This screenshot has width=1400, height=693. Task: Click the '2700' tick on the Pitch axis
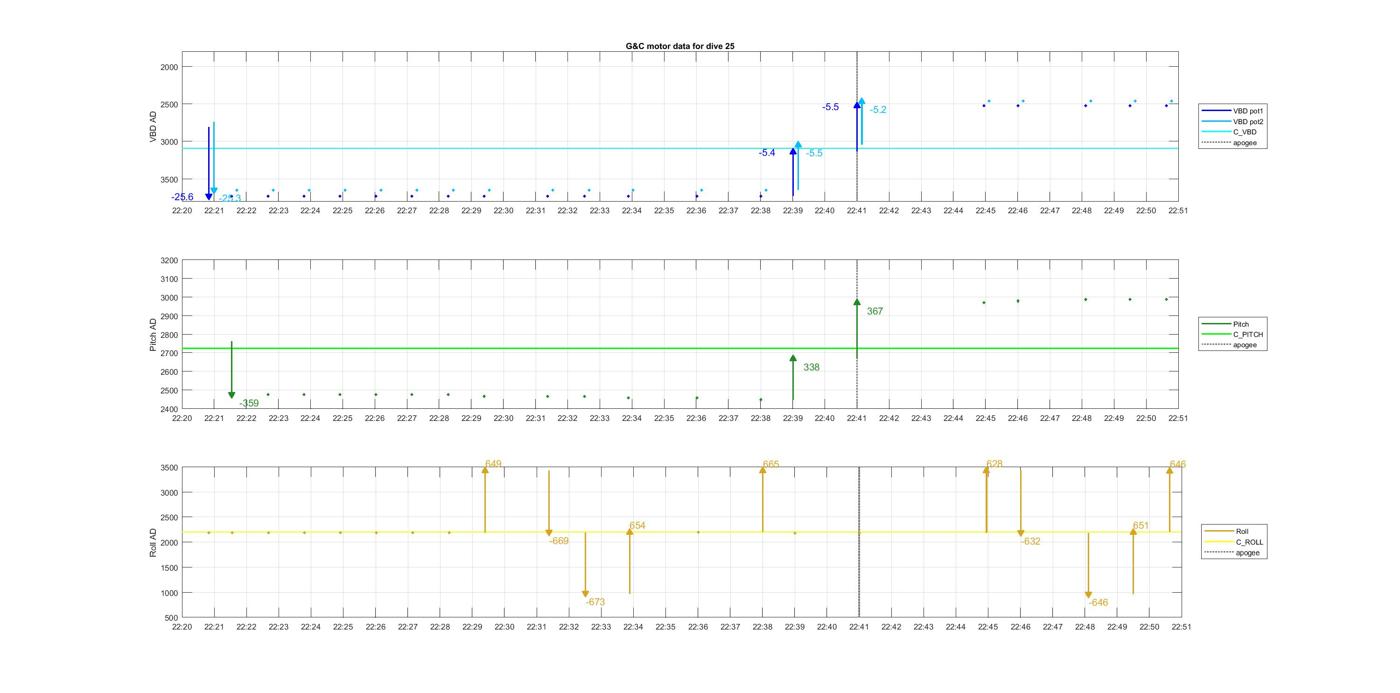[x=168, y=353]
